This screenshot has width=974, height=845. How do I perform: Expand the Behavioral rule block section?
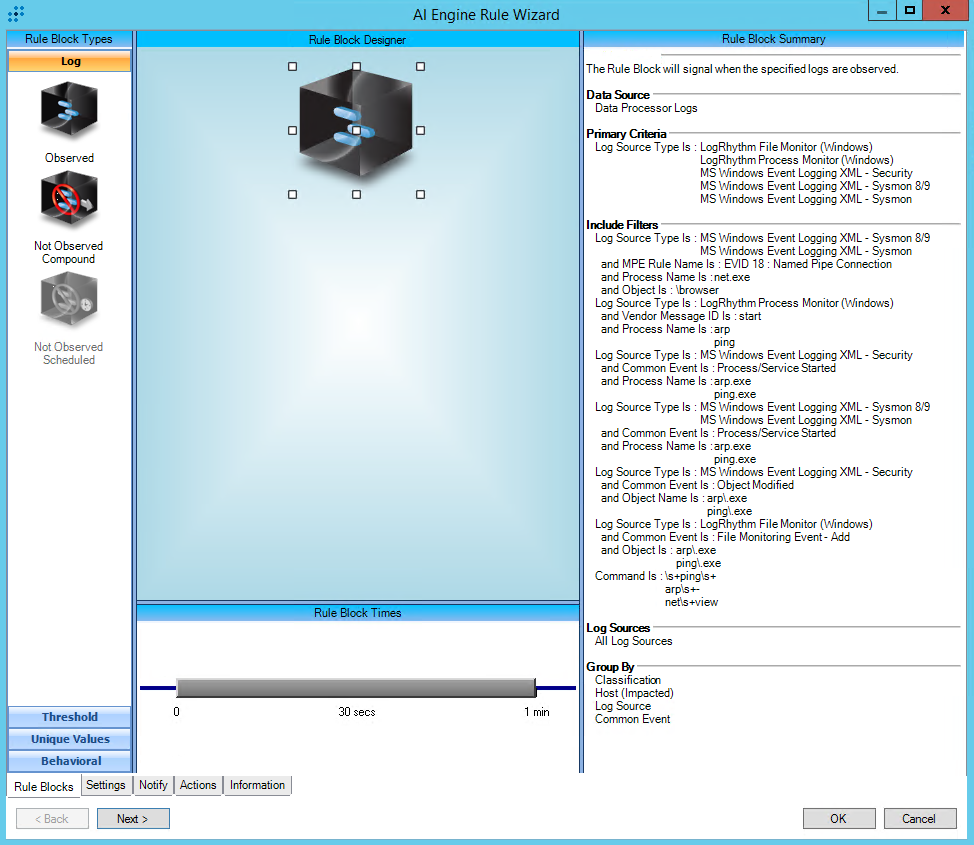[x=70, y=761]
